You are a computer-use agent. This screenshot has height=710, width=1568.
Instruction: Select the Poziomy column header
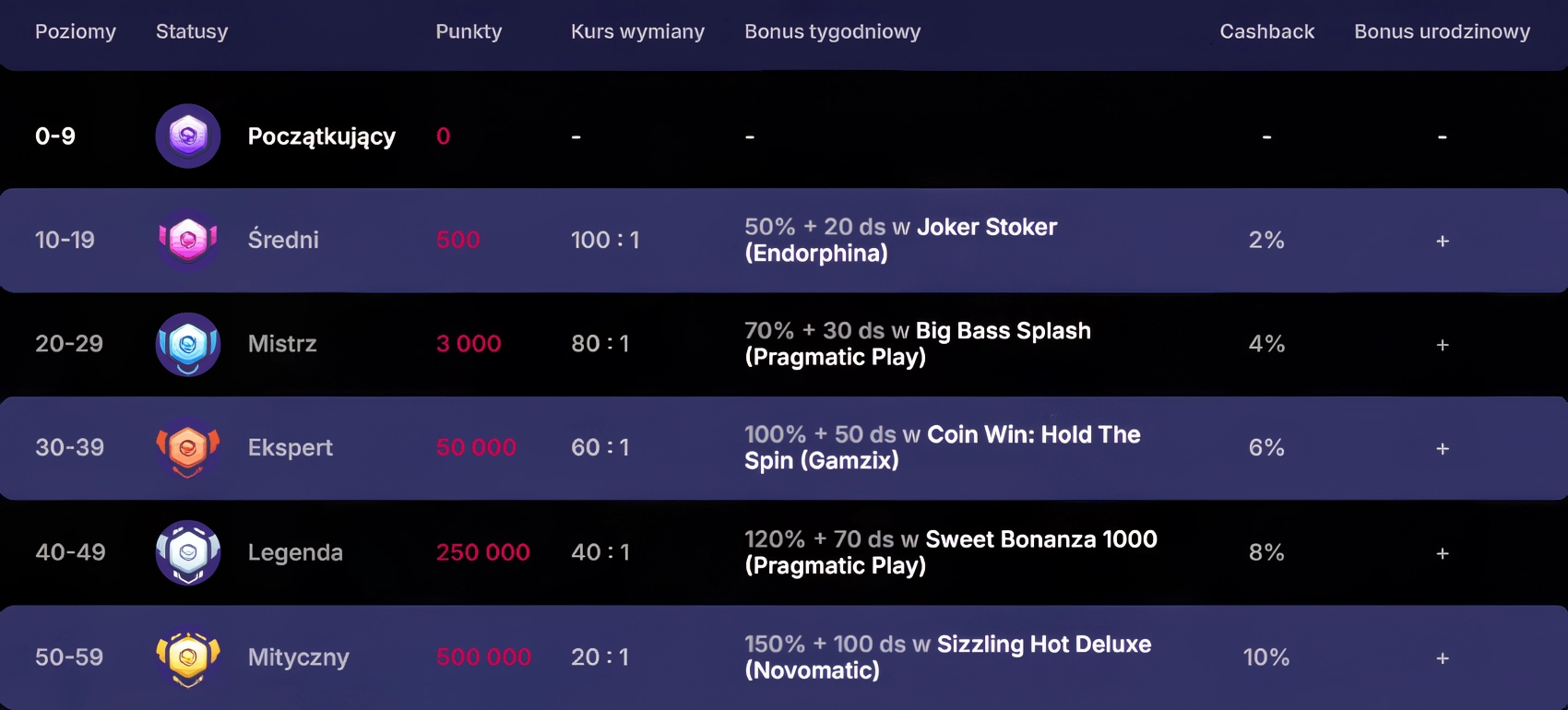(76, 31)
